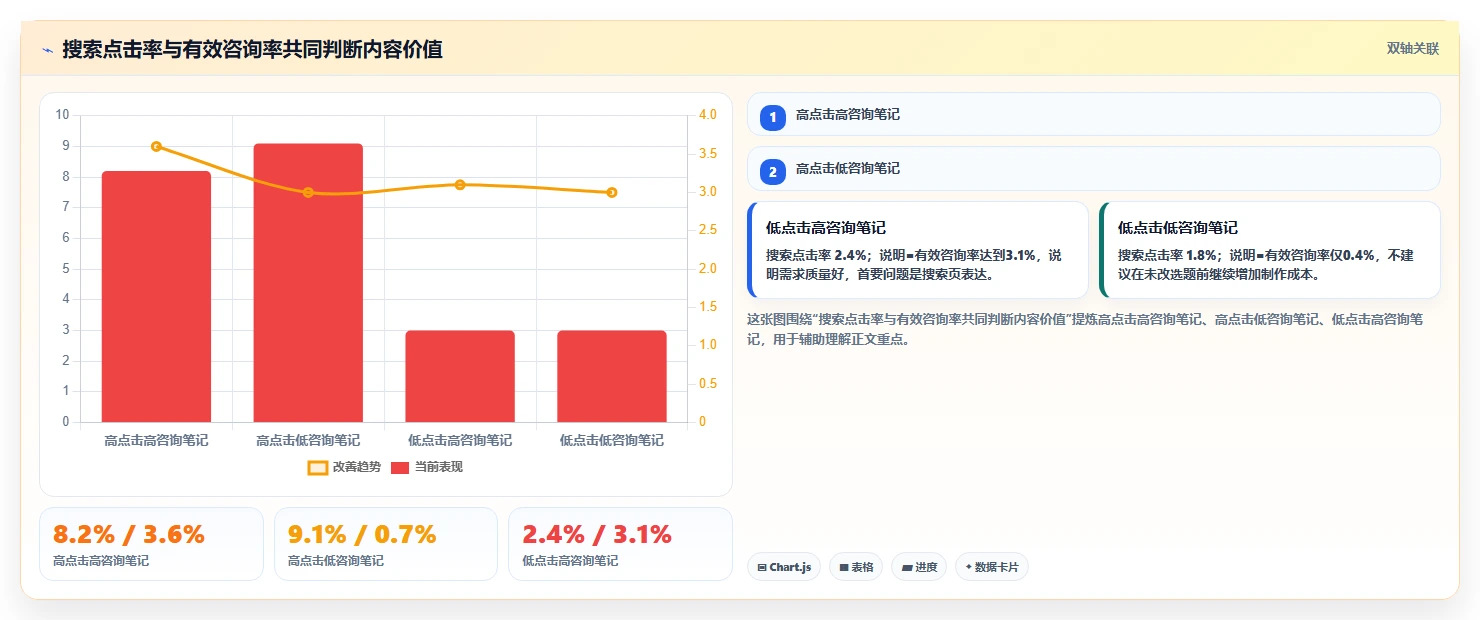
Task: Click the number 1 badge icon
Action: coord(772,117)
